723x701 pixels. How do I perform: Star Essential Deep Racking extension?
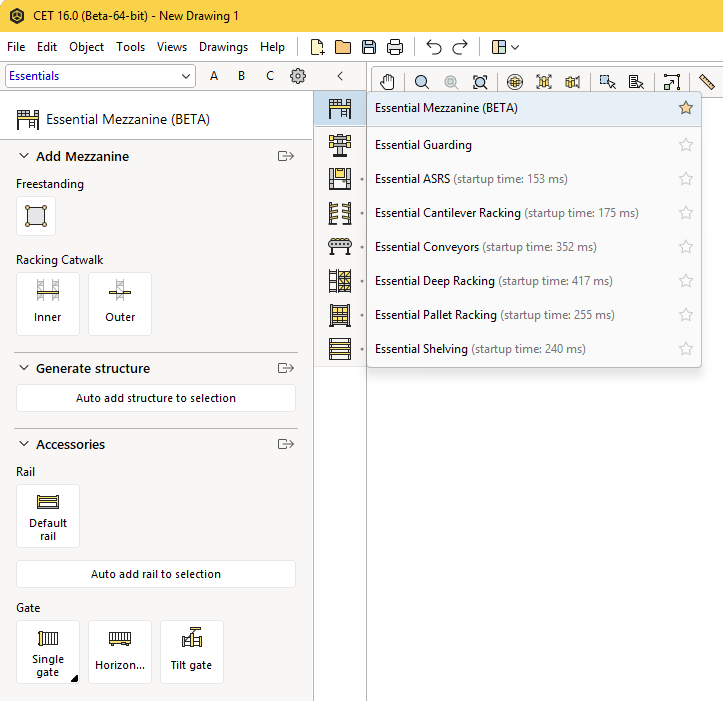pyautogui.click(x=686, y=281)
